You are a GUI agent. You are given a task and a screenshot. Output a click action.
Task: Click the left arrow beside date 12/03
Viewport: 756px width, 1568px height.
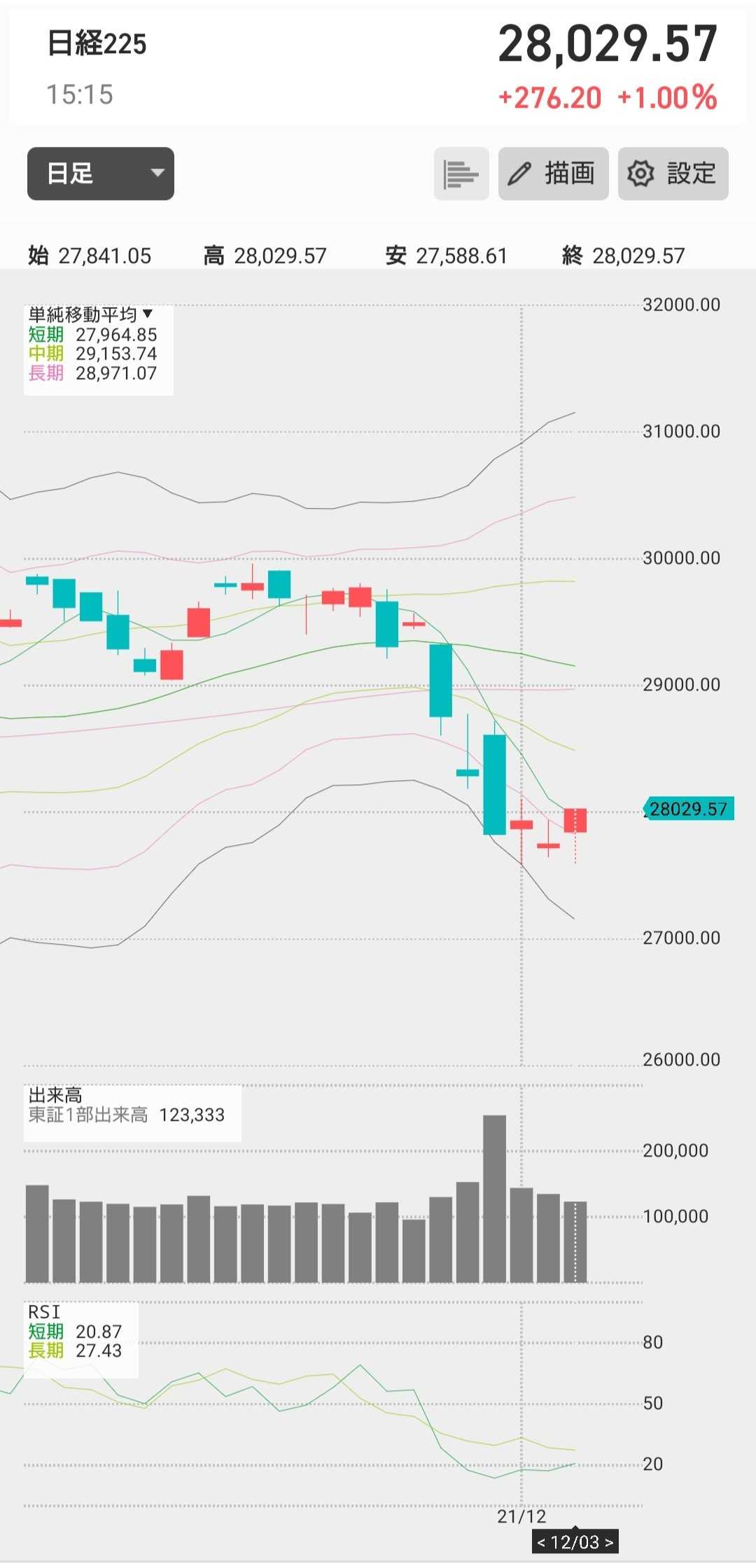click(x=540, y=1542)
